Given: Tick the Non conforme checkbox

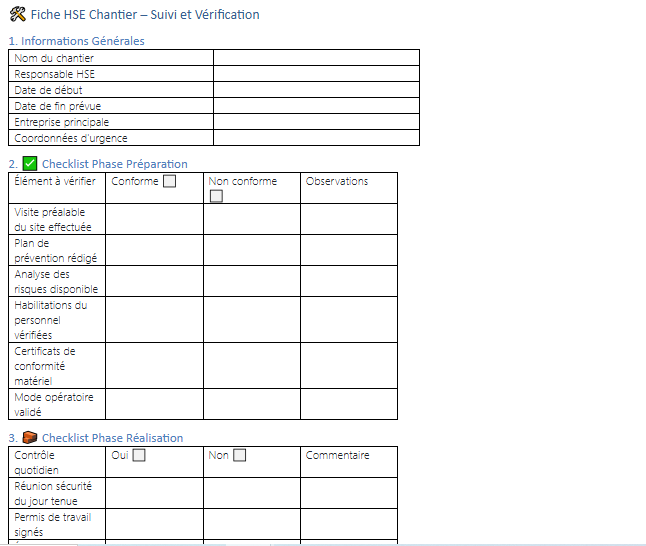Looking at the screenshot, I should click(x=216, y=196).
